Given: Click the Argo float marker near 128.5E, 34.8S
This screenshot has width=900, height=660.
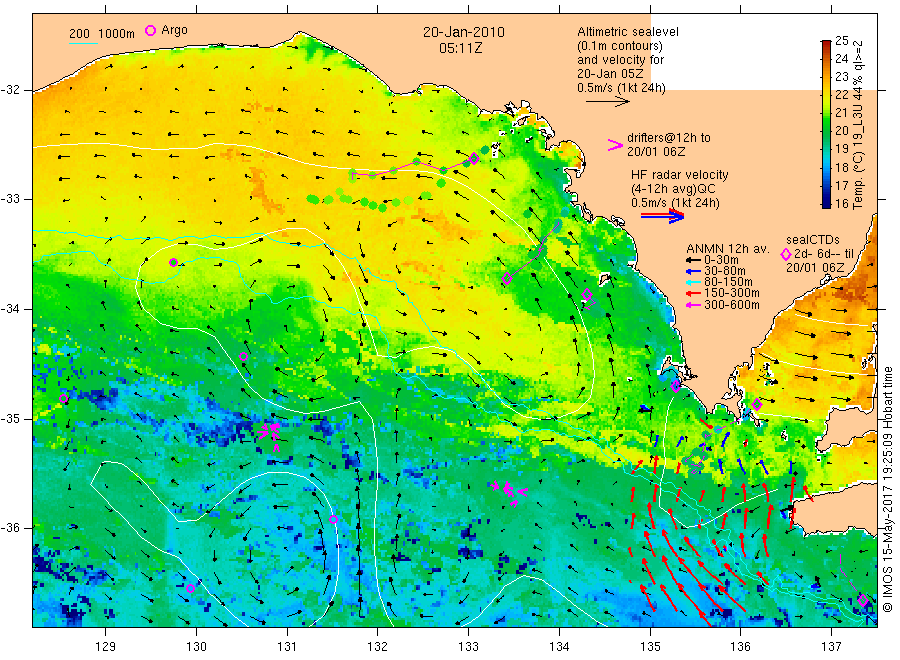Looking at the screenshot, I should pos(64,398).
